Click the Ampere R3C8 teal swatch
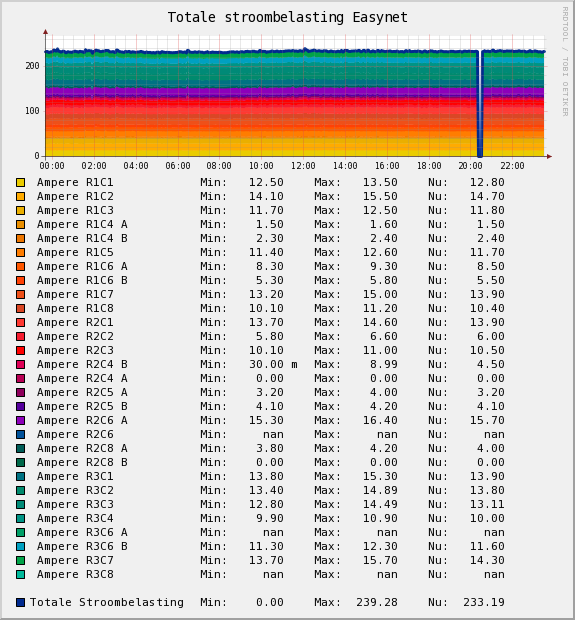 (x=21, y=575)
